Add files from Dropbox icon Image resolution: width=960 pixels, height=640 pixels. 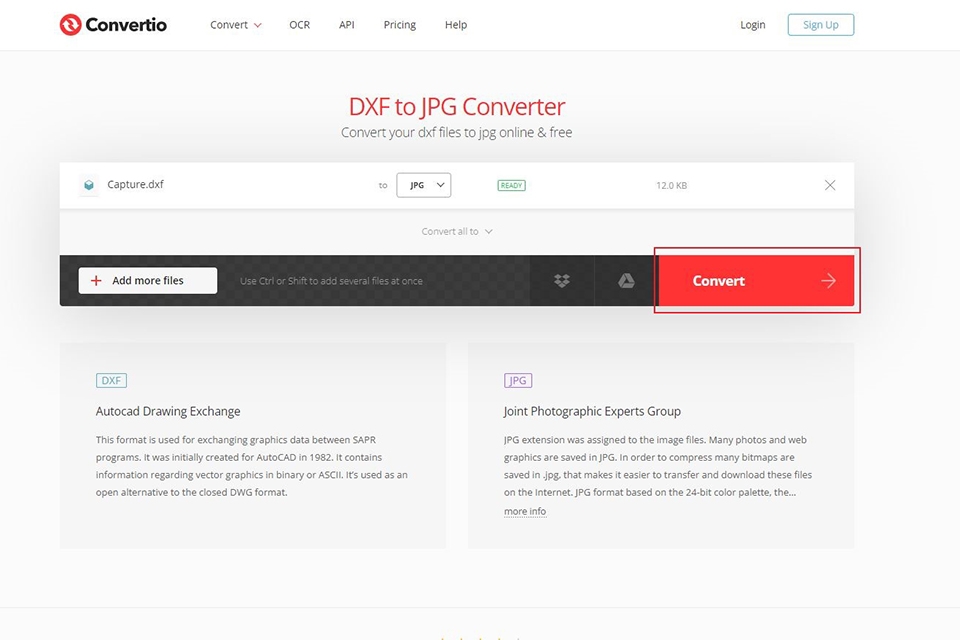561,280
